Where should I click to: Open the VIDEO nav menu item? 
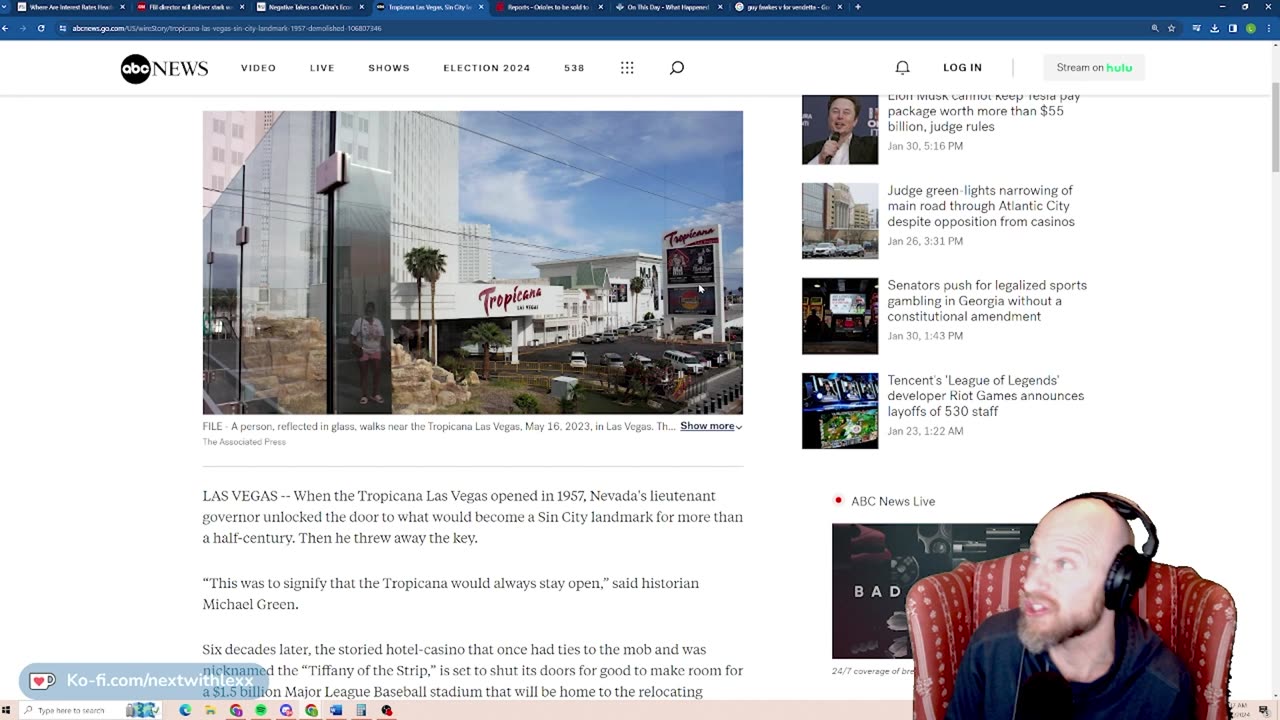pyautogui.click(x=258, y=68)
